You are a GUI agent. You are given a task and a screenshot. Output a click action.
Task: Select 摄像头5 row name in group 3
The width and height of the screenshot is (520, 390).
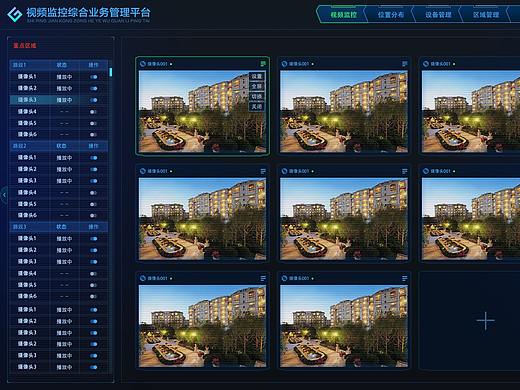pyautogui.click(x=27, y=285)
